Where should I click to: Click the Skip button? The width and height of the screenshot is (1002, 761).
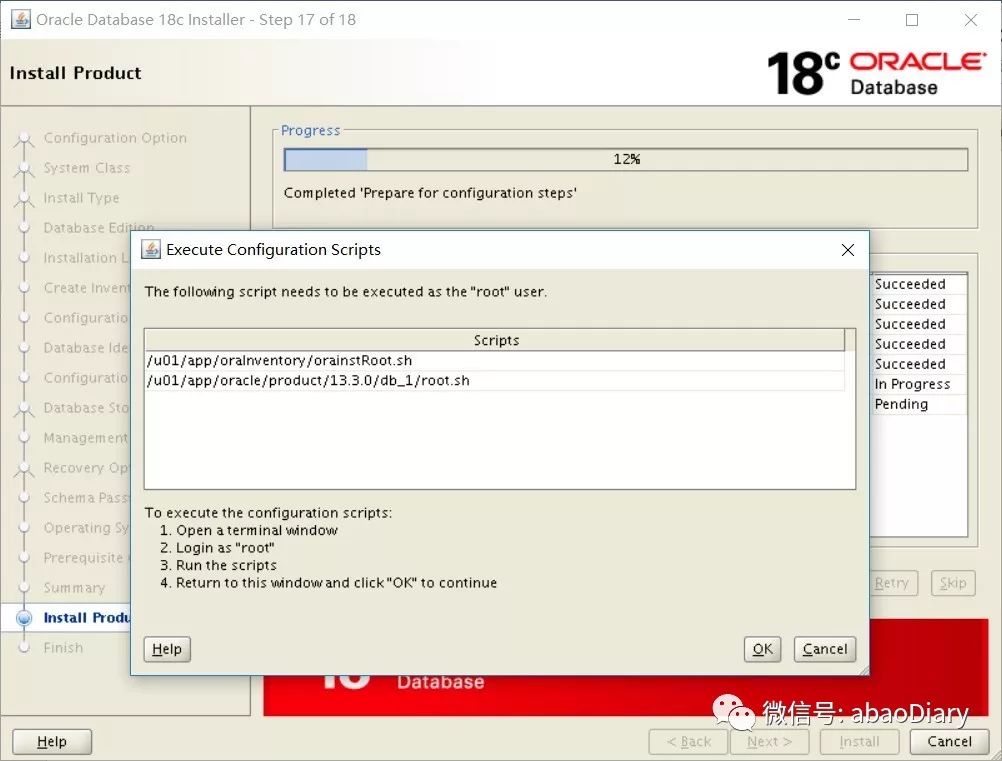coord(953,583)
